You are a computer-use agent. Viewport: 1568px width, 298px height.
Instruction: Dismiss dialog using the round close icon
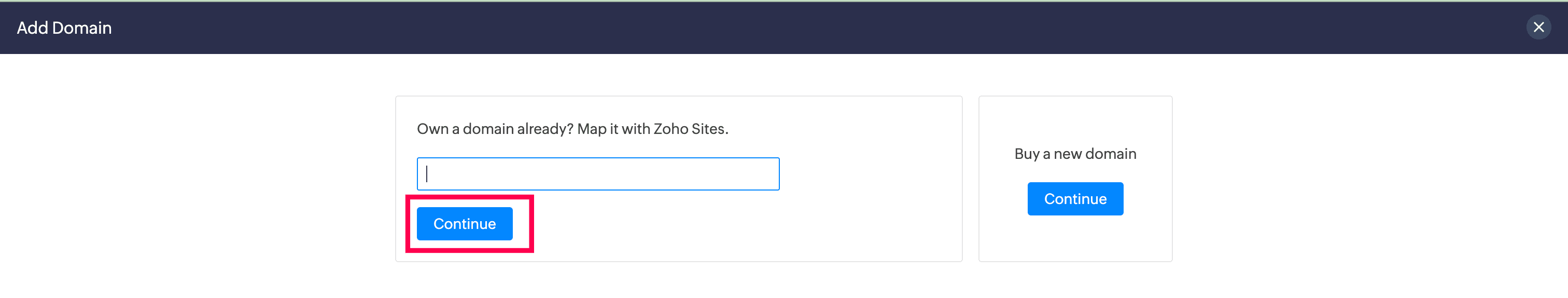point(1538,28)
